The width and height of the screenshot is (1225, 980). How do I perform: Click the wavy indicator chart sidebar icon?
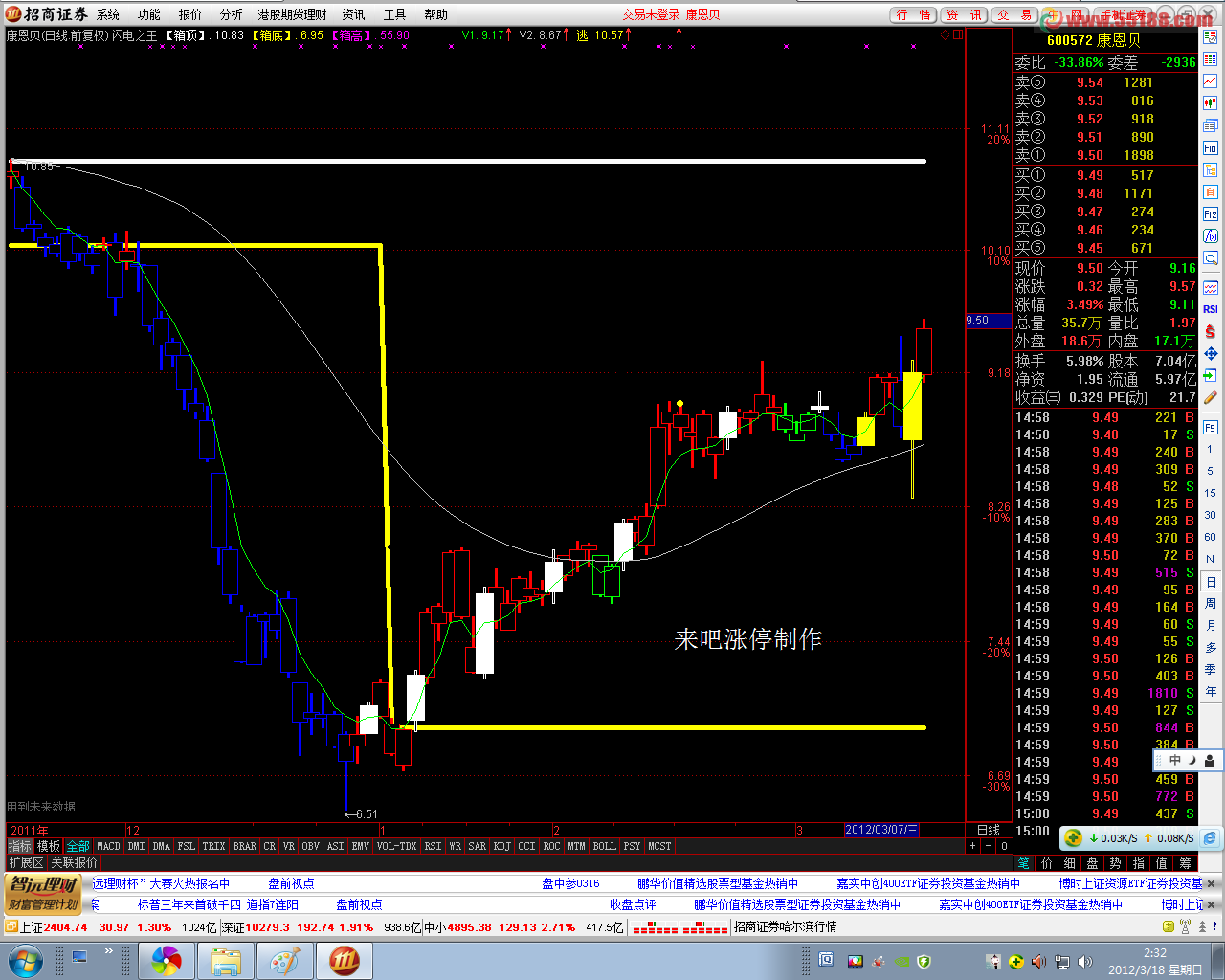click(x=1211, y=288)
